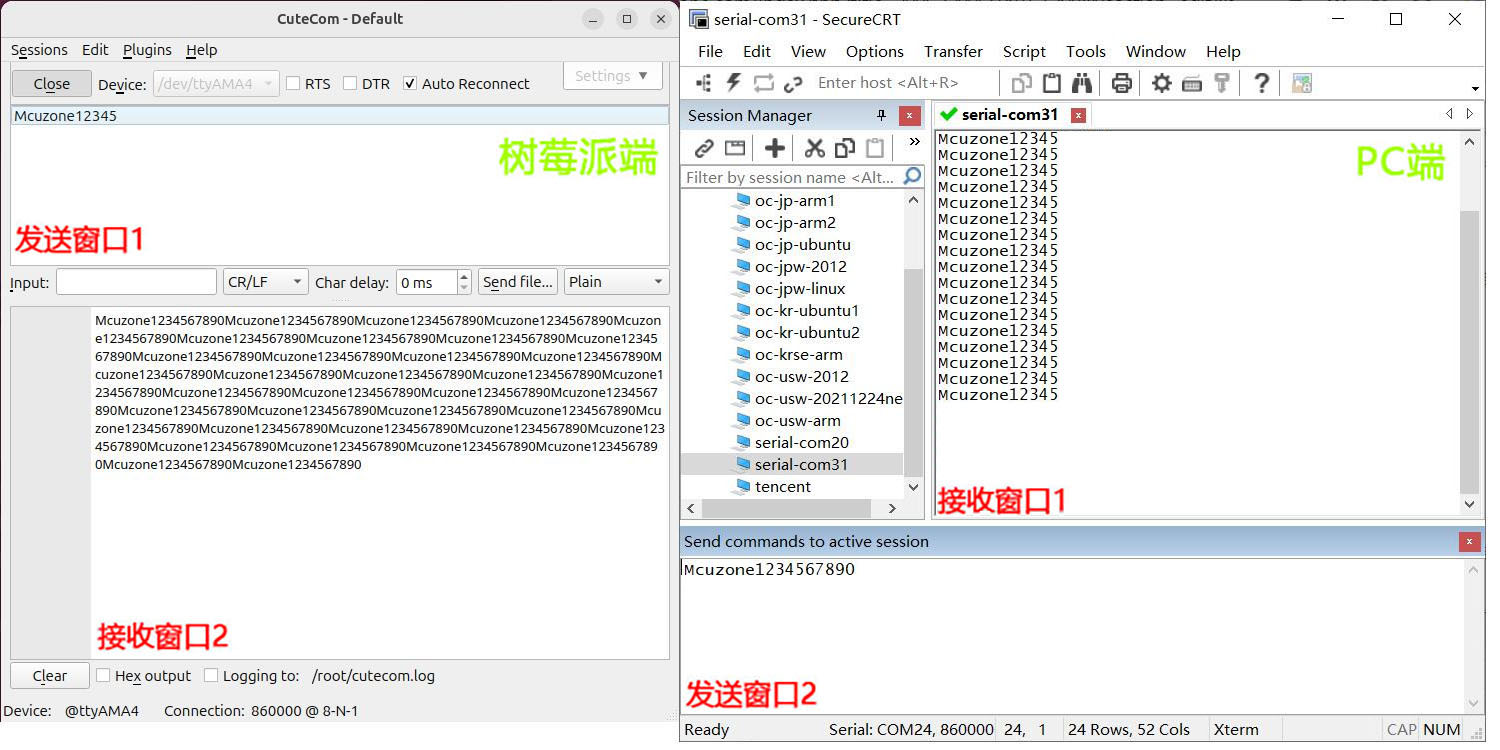
Task: Adjust the Char delay spinner arrows
Action: coord(464,282)
